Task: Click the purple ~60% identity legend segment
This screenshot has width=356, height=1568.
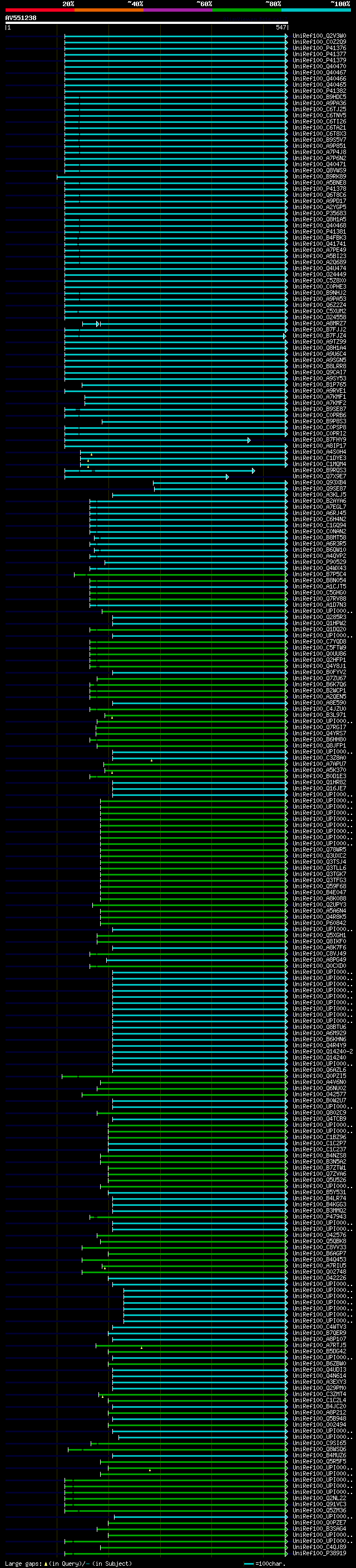Action: pyautogui.click(x=177, y=10)
